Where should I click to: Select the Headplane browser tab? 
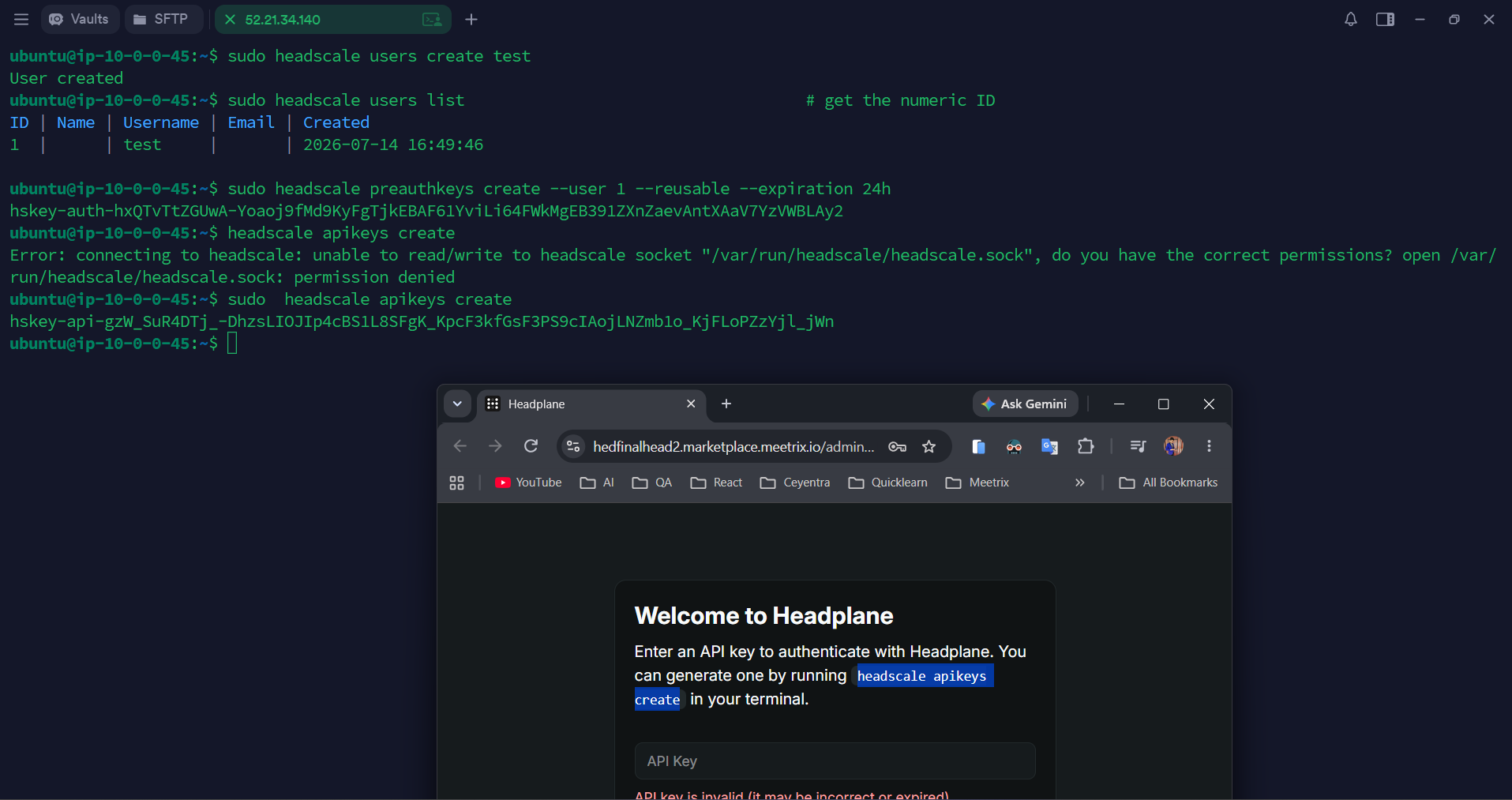(592, 404)
